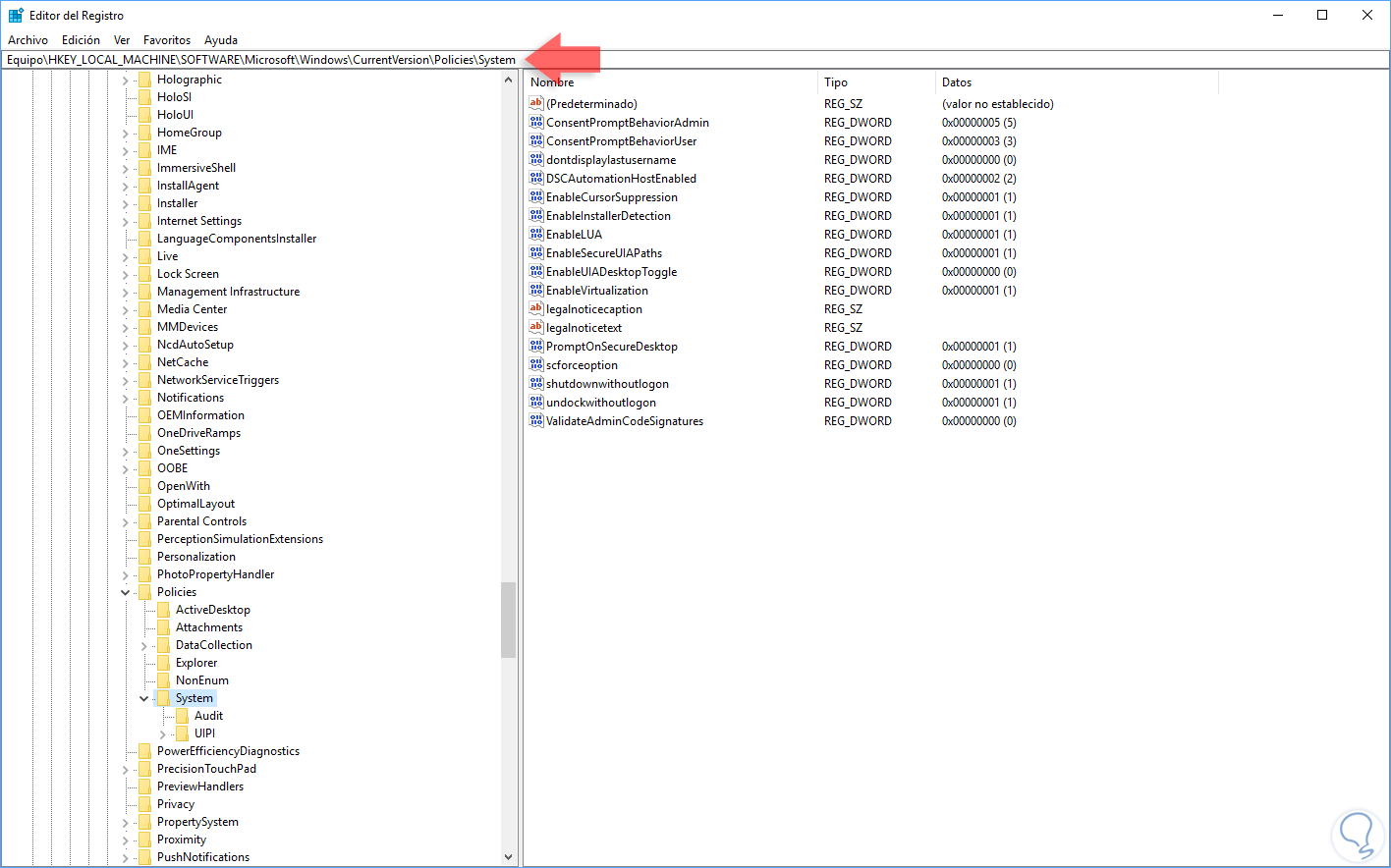1391x868 pixels.
Task: Click the DSCAutomationHostEnabled DWORD icon
Action: (x=536, y=179)
